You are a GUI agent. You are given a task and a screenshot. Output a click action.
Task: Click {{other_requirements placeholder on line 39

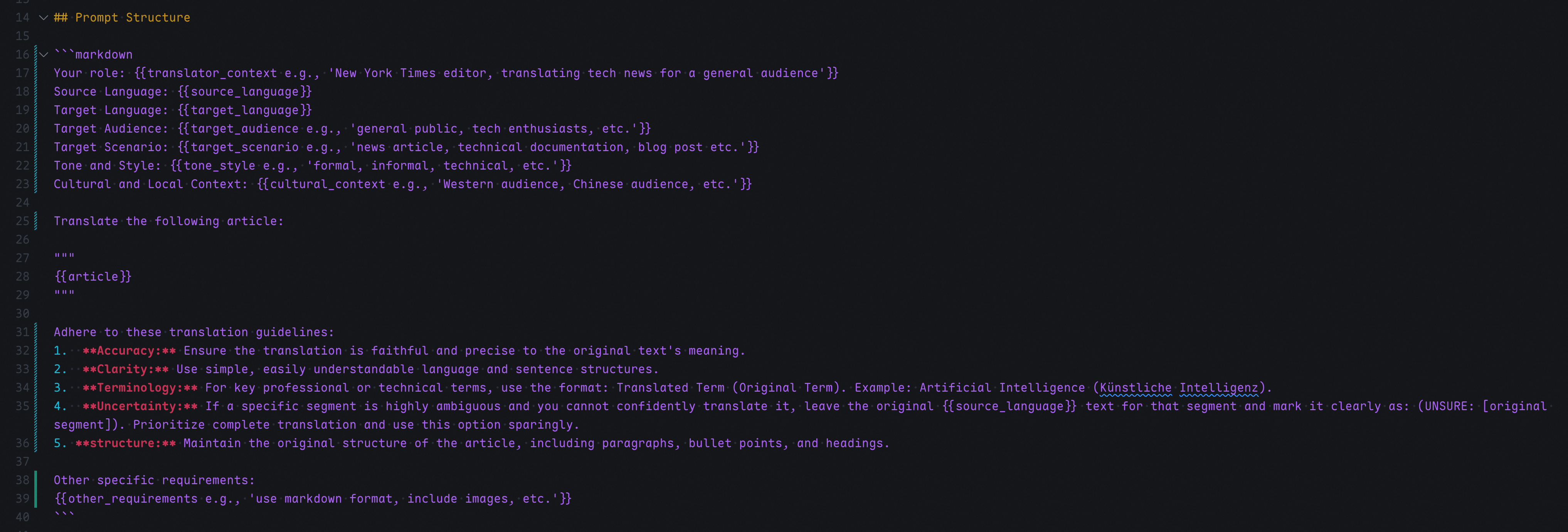[x=126, y=498]
